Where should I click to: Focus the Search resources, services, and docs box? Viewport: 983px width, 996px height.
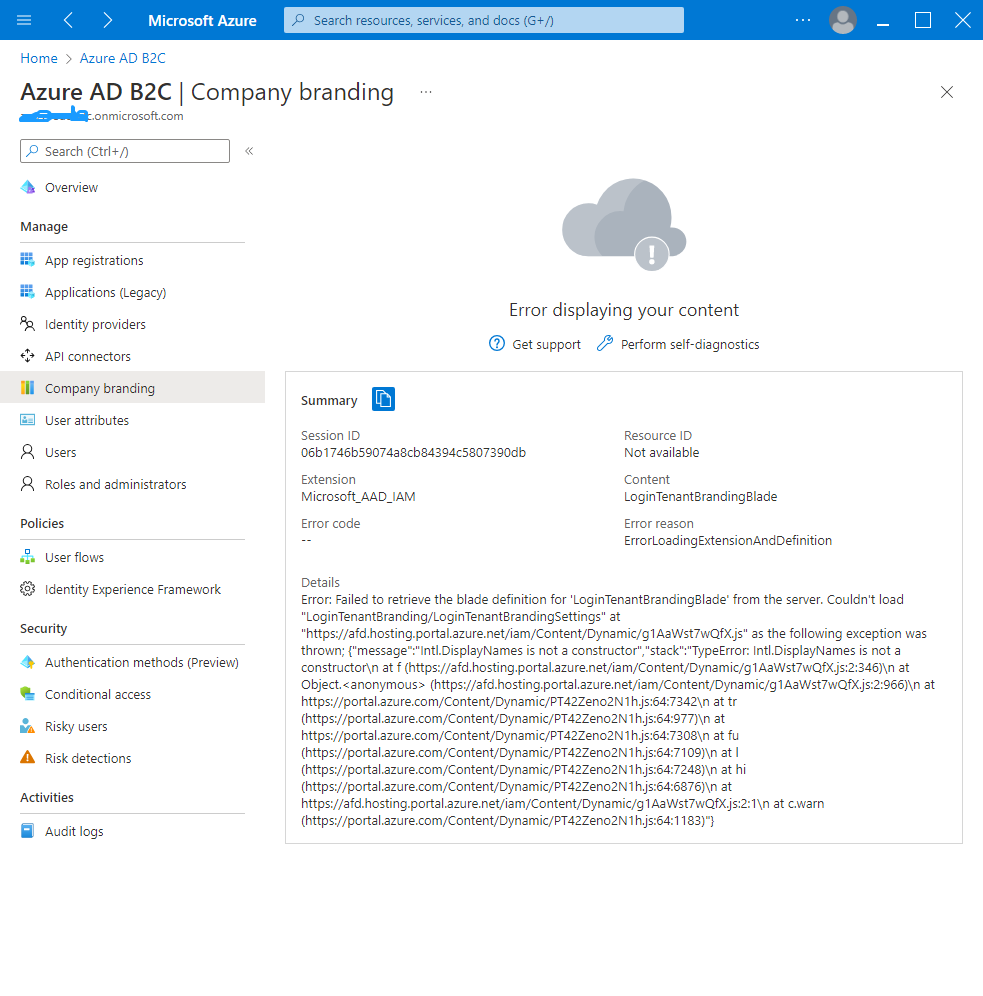pyautogui.click(x=484, y=20)
